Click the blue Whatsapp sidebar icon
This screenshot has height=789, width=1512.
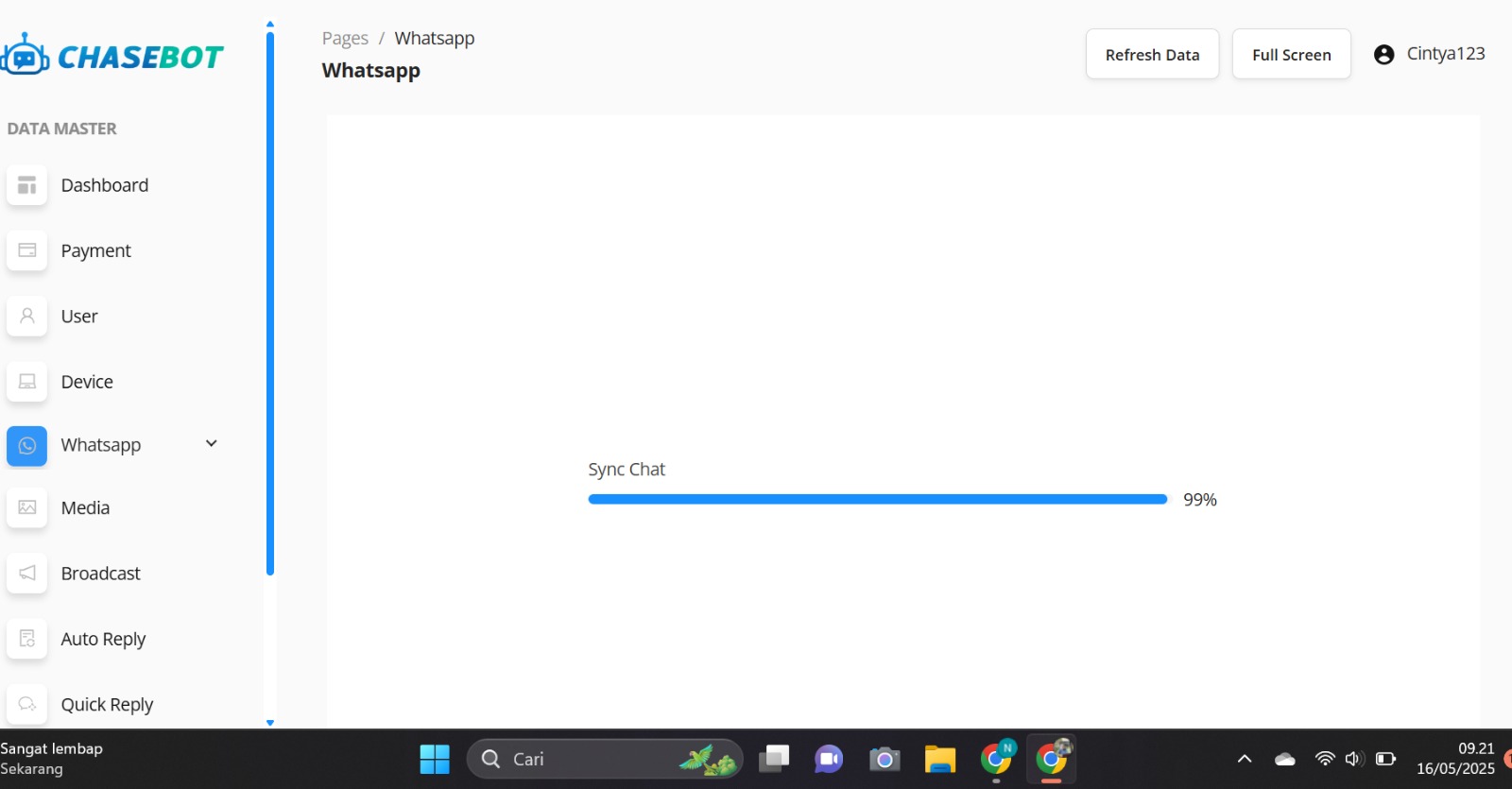coord(26,445)
